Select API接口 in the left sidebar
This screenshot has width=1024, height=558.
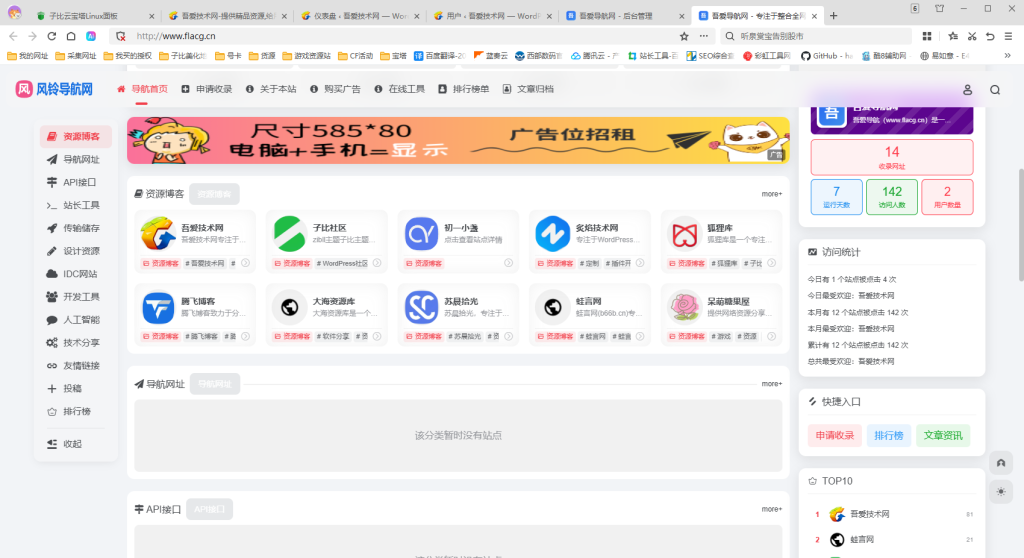point(76,182)
